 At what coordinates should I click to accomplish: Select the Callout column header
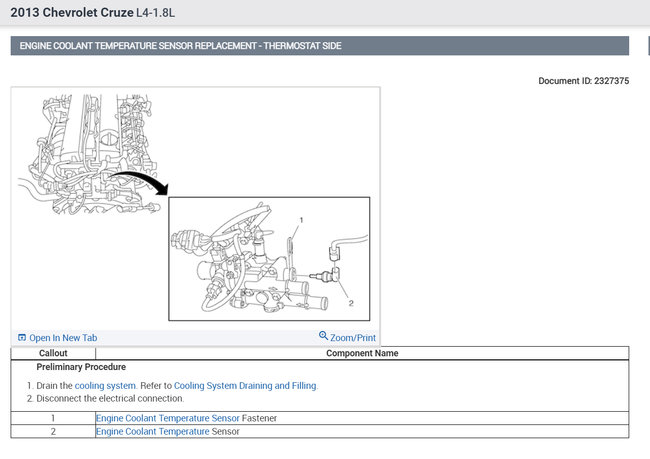coord(53,353)
